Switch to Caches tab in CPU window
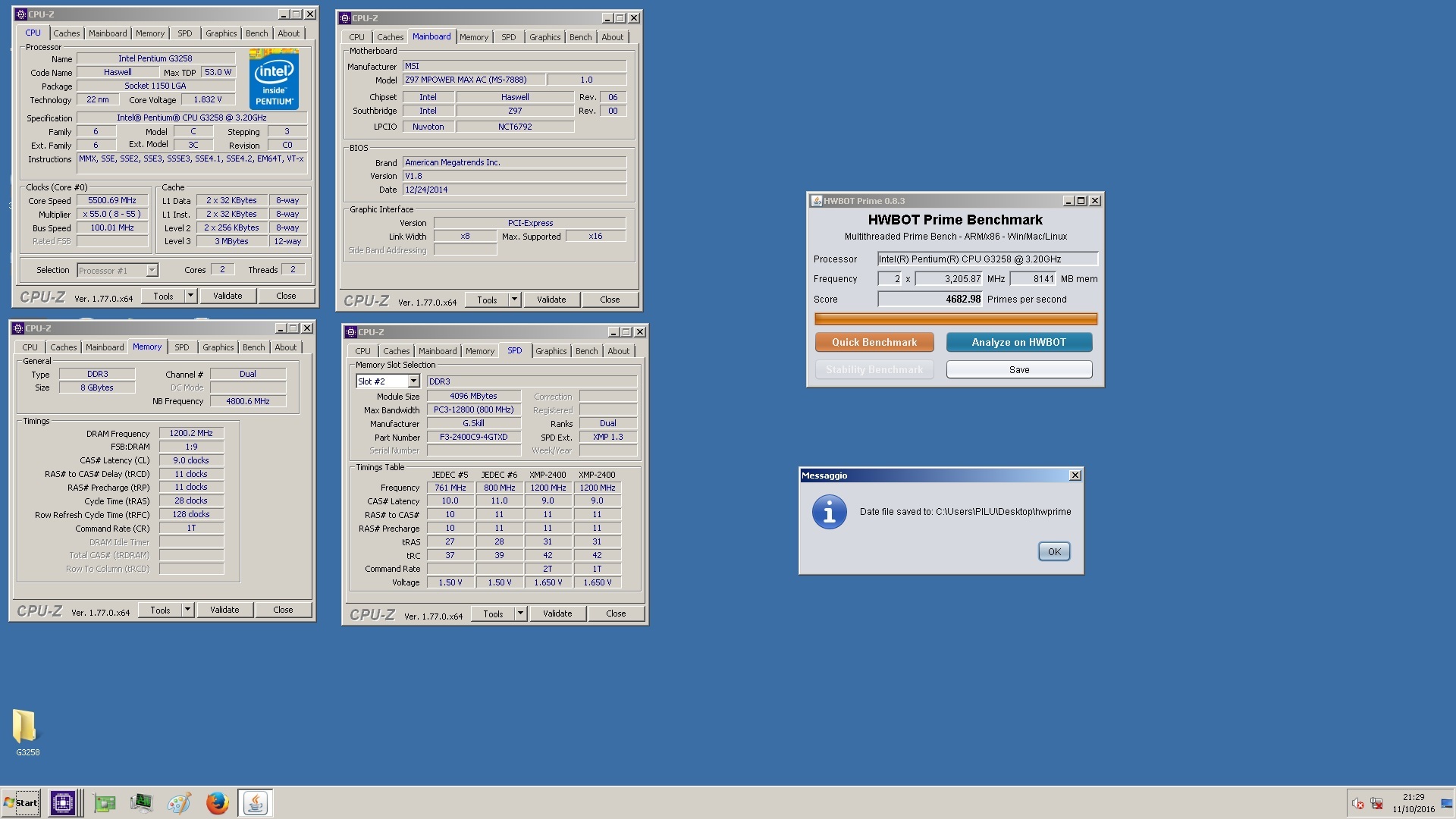 coord(66,33)
